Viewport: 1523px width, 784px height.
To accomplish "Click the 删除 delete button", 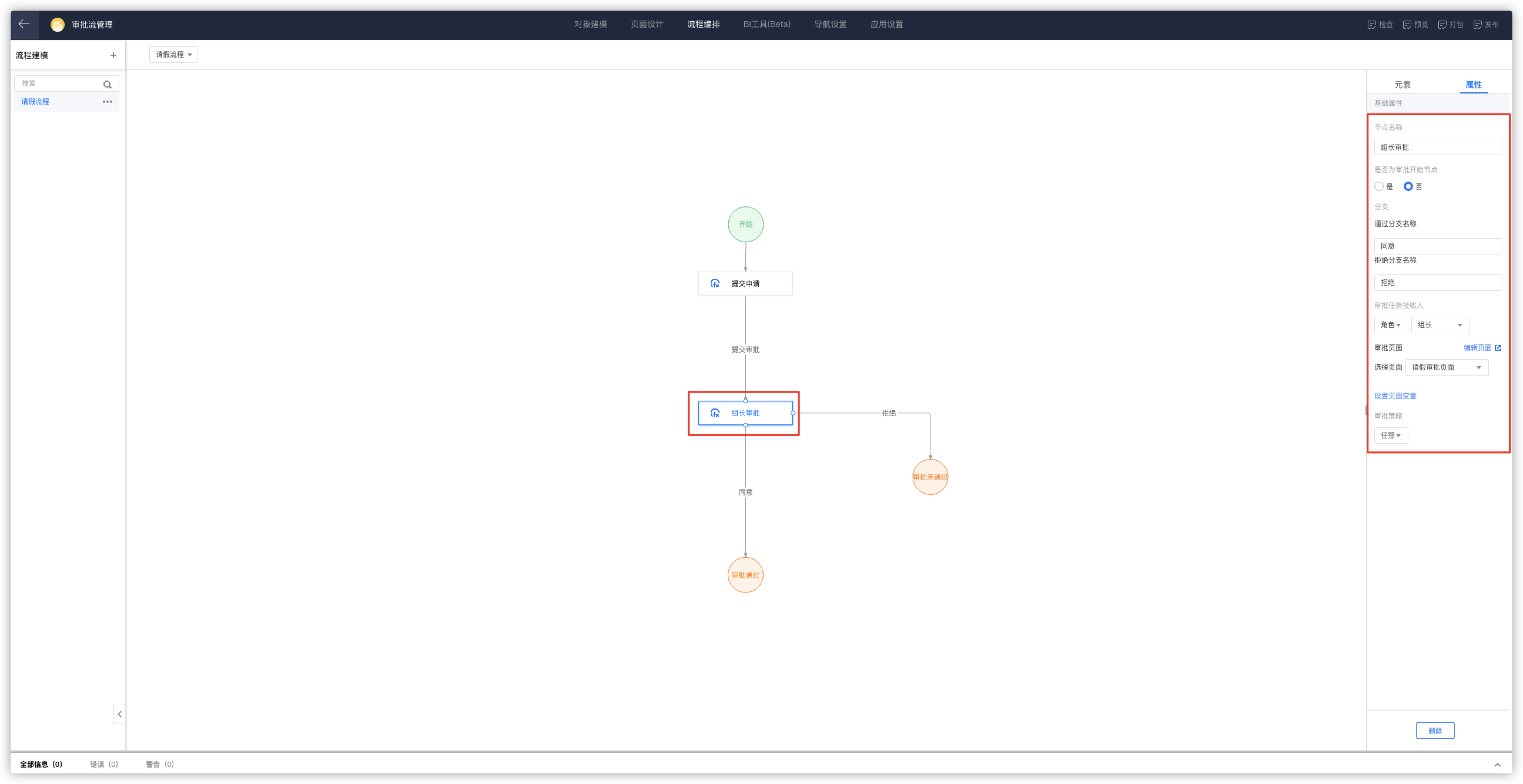I will tap(1435, 731).
